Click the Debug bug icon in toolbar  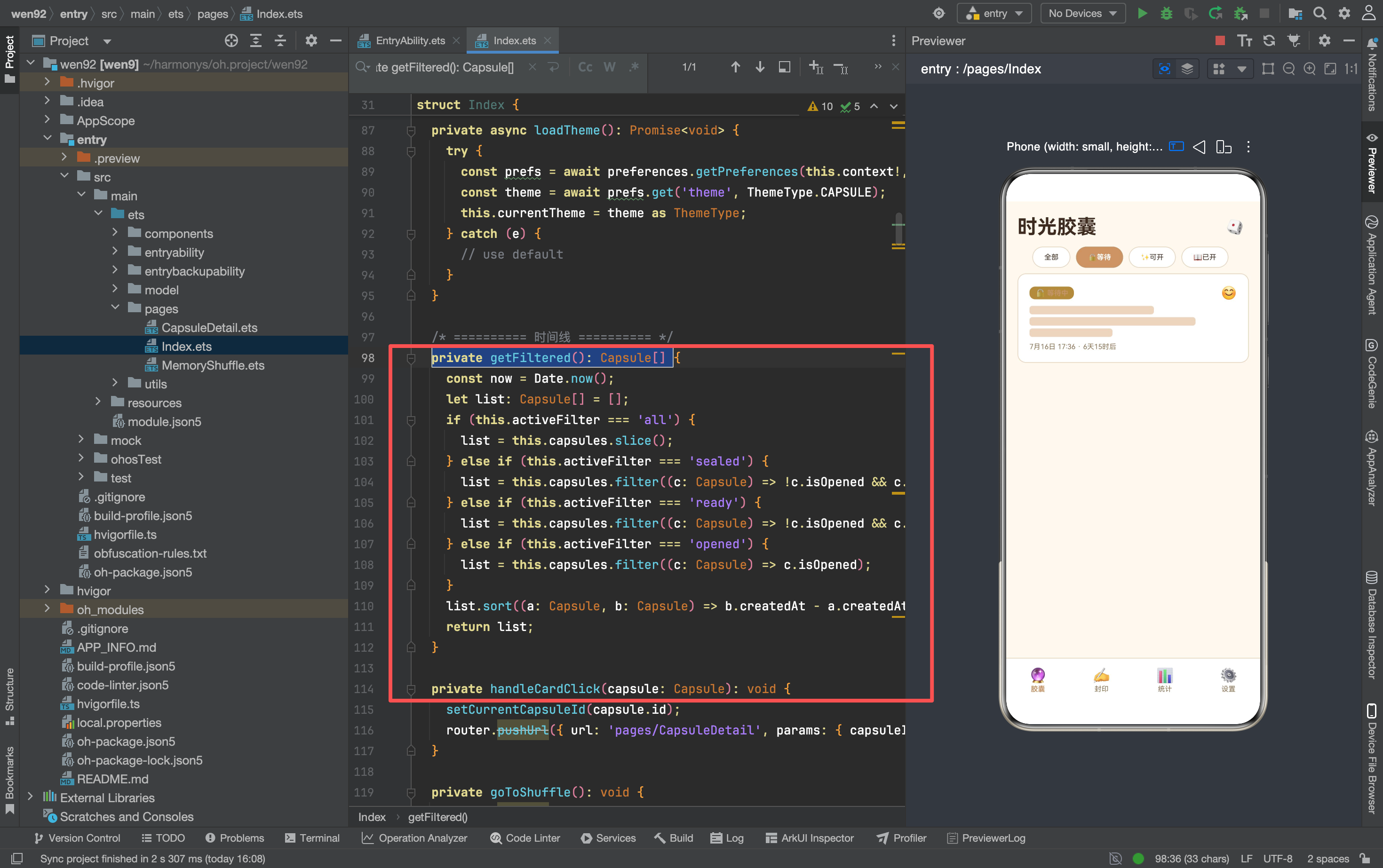1166,14
